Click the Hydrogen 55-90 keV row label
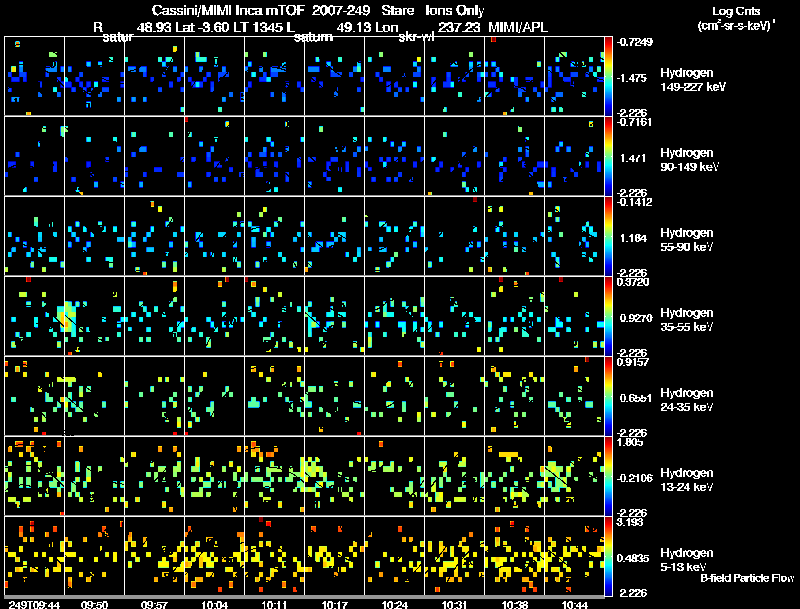The image size is (800, 609). point(687,240)
